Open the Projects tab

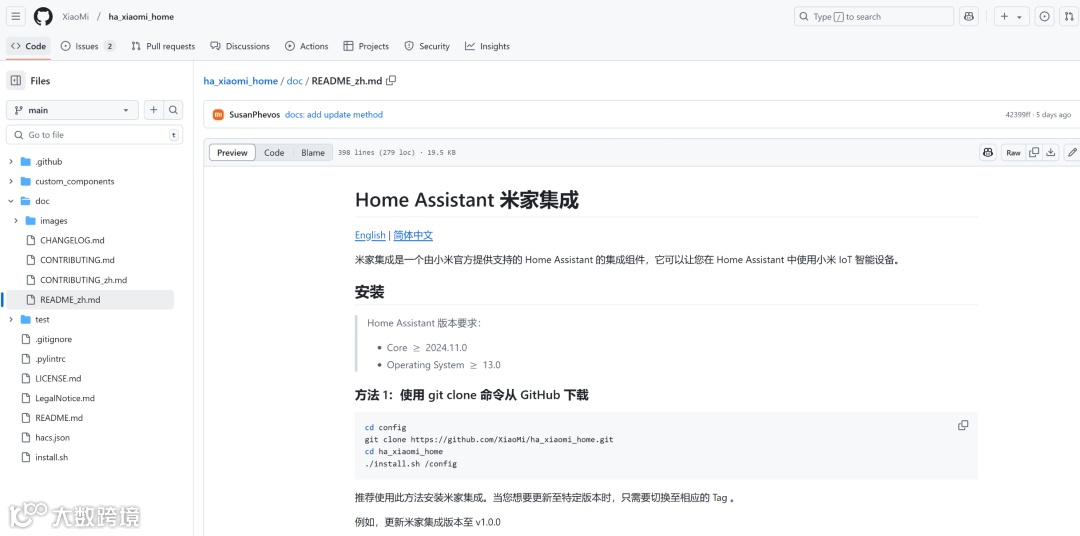(x=366, y=46)
